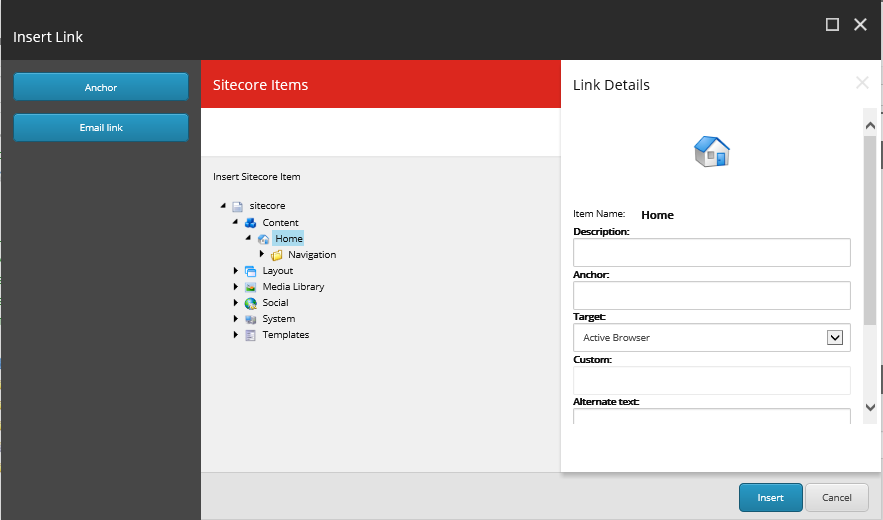This screenshot has height=520, width=883.
Task: Select the Navigation tree item
Action: 312,255
